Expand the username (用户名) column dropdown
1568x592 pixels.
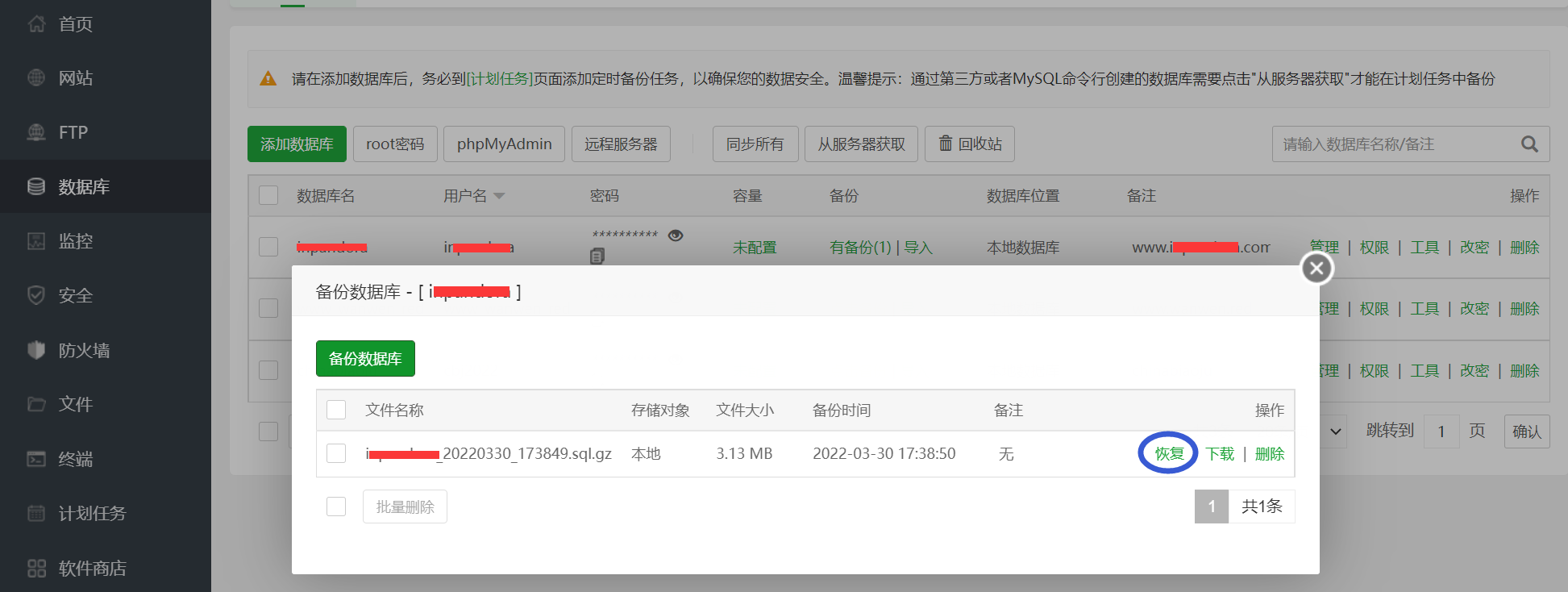tap(499, 196)
